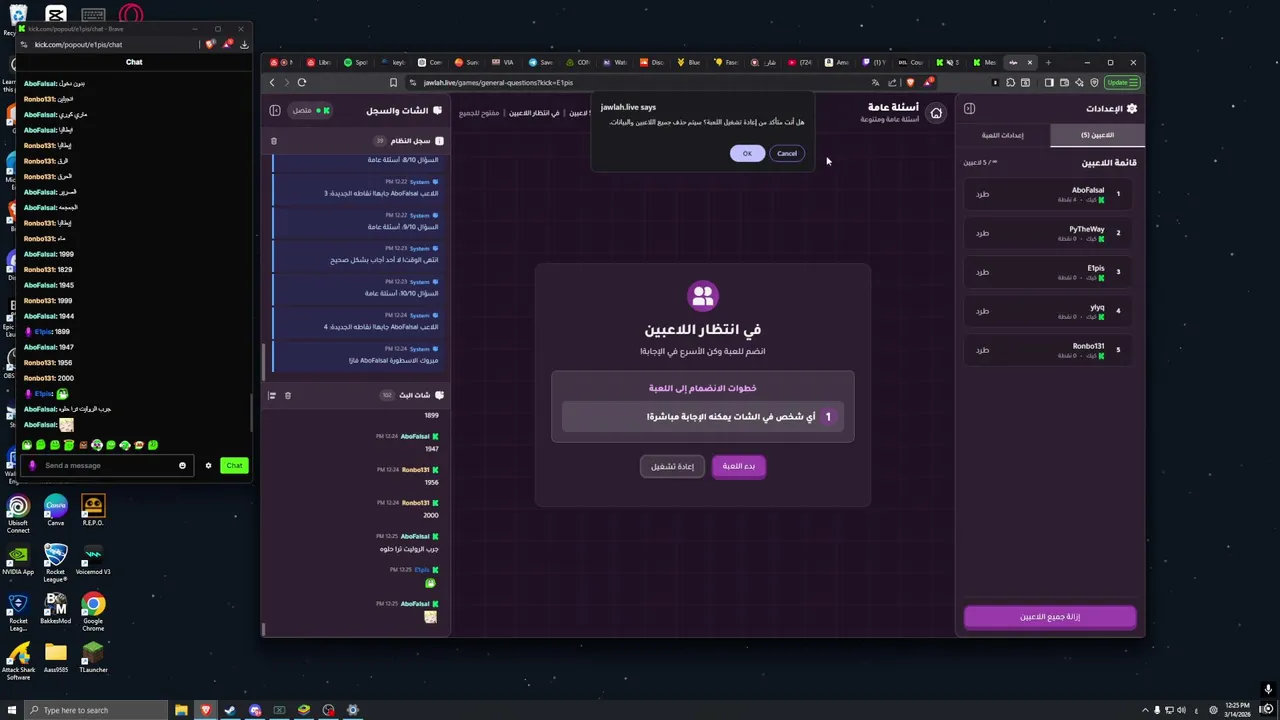Start the game with بدء اللعبة

(x=739, y=466)
